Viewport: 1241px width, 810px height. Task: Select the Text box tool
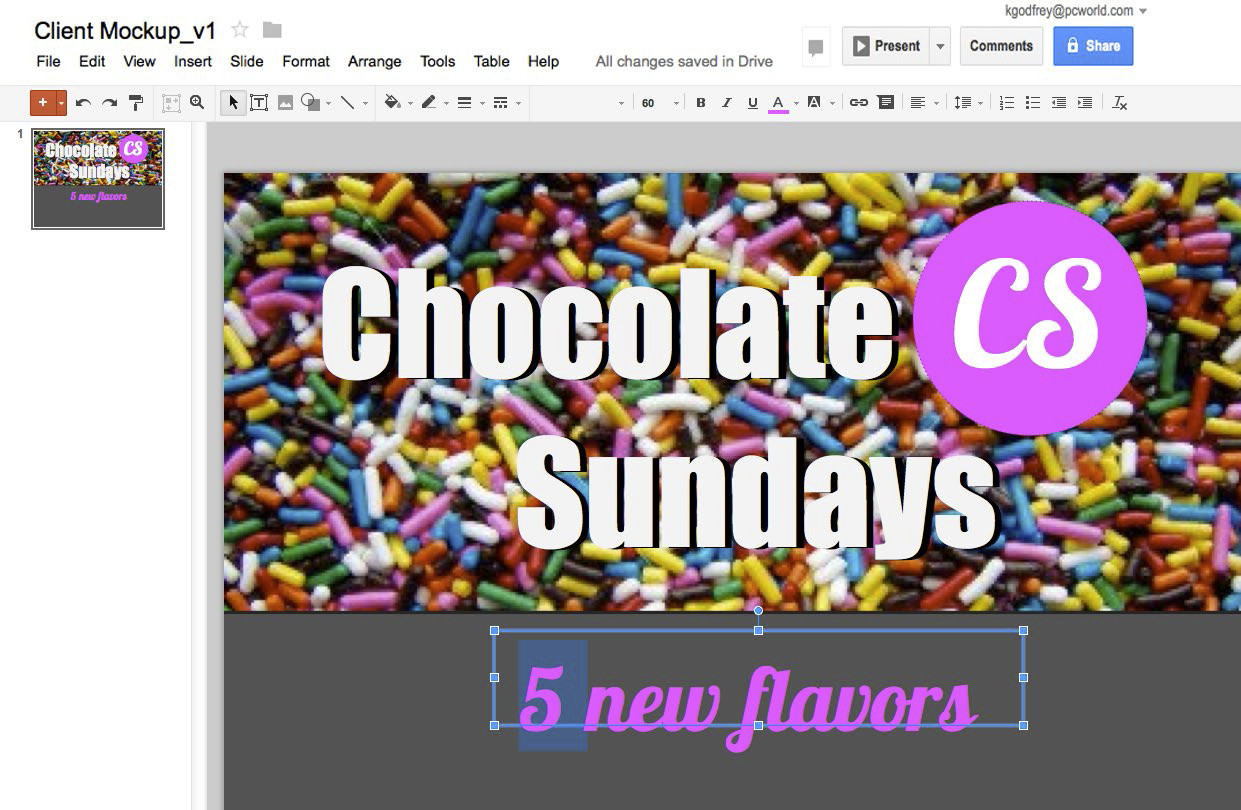click(259, 103)
